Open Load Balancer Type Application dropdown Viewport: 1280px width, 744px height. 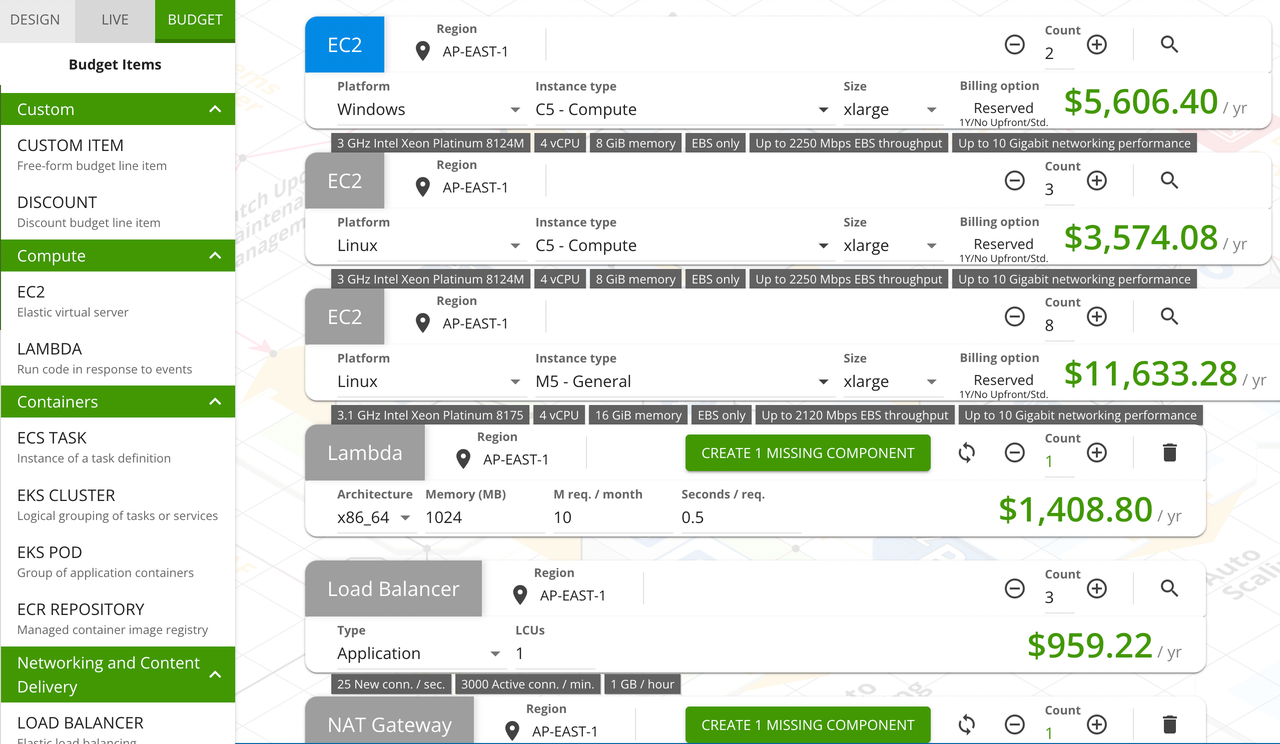pyautogui.click(x=419, y=654)
